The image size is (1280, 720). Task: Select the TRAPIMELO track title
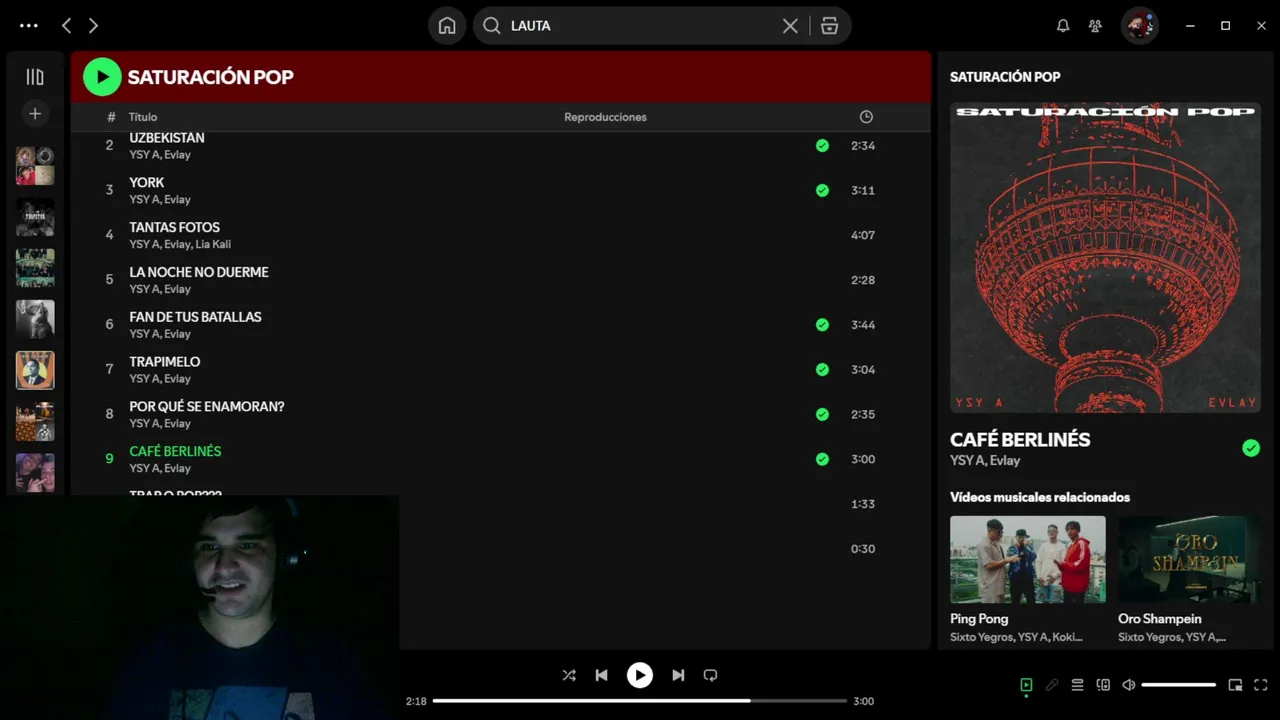pyautogui.click(x=165, y=361)
